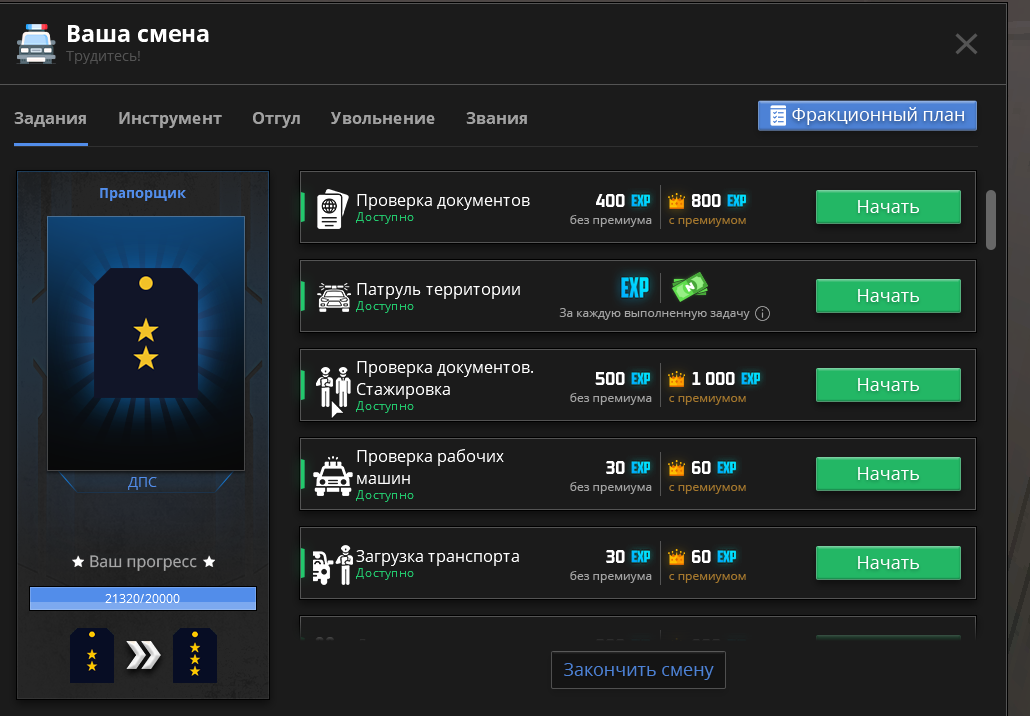Click За каждую выполненную задачу text
This screenshot has height=716, width=1030.
[x=654, y=313]
